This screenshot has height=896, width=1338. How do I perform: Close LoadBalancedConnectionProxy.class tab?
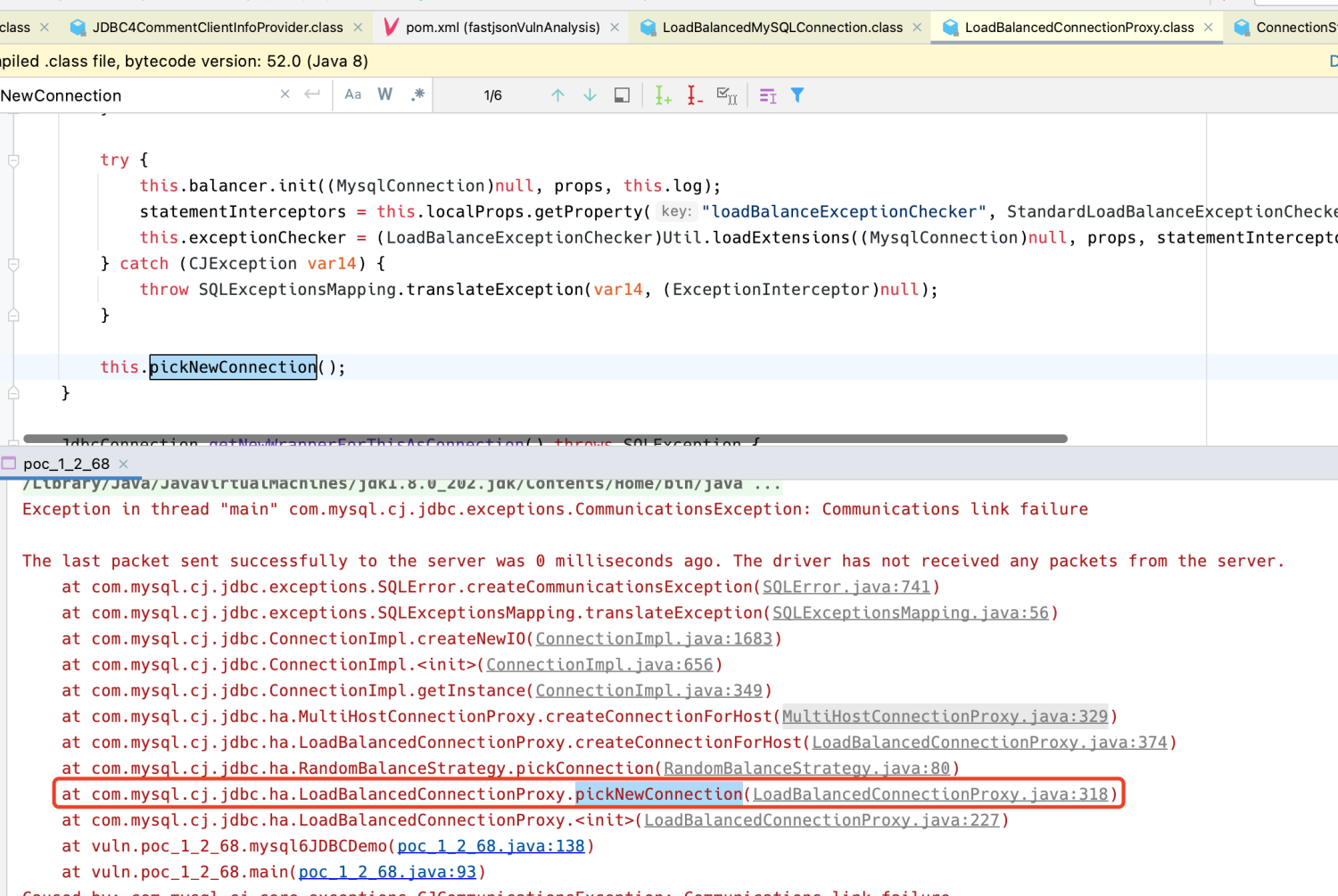tap(1209, 28)
